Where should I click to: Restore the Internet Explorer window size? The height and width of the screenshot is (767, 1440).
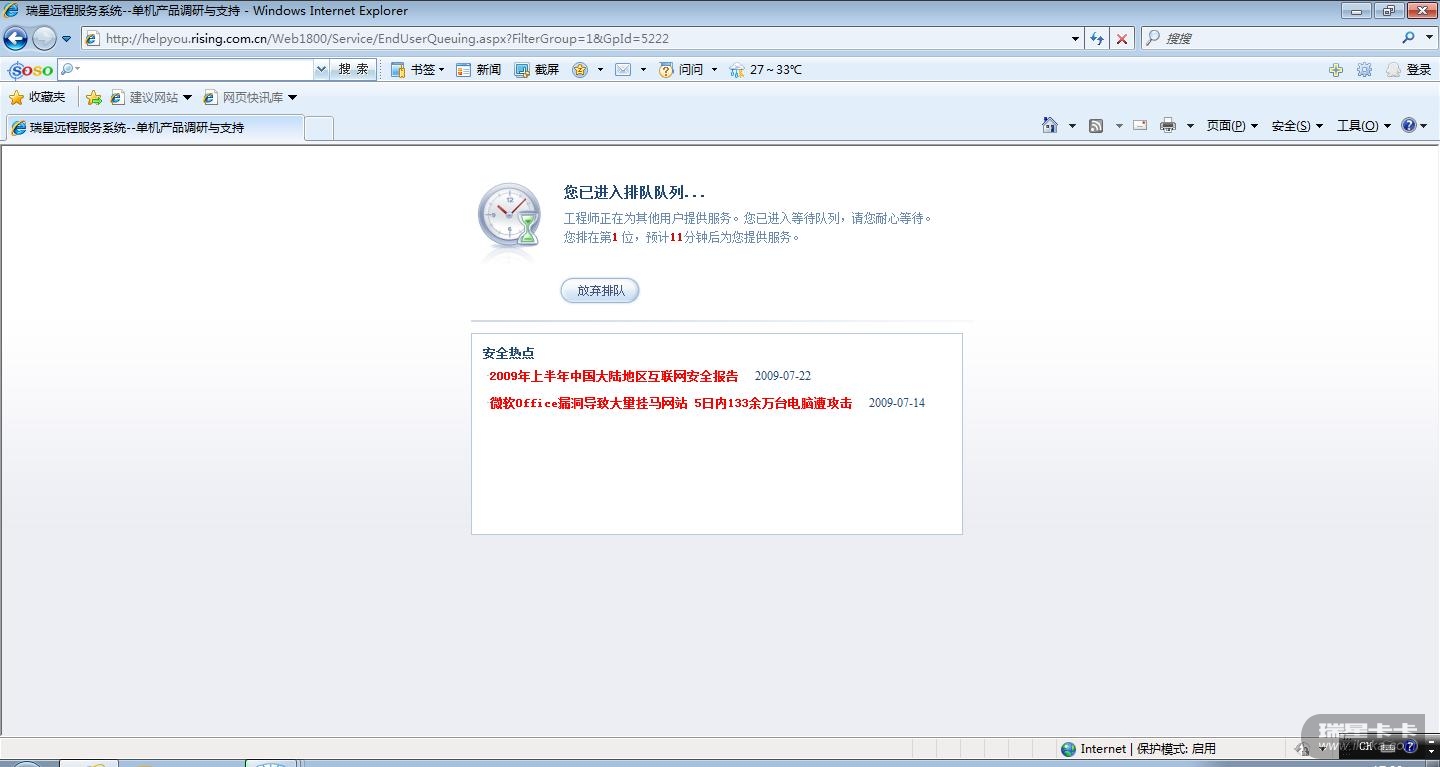(x=1389, y=11)
